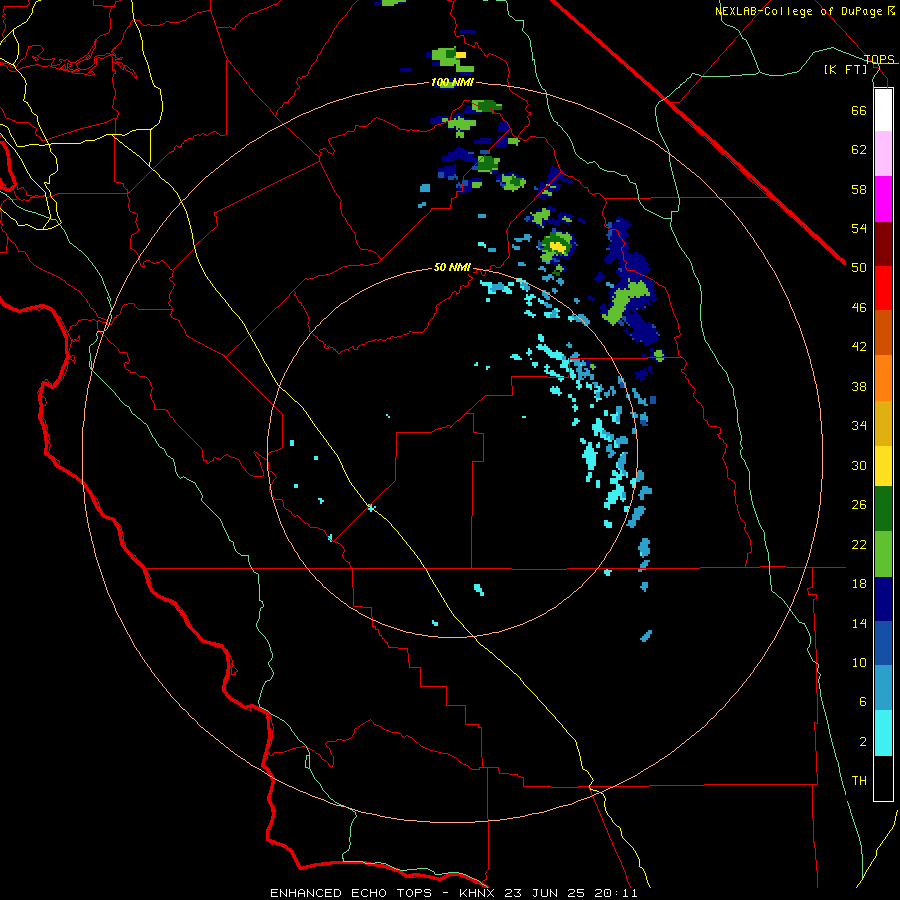Viewport: 900px width, 900px height.
Task: Click the 50 legend value
Action: click(x=859, y=268)
